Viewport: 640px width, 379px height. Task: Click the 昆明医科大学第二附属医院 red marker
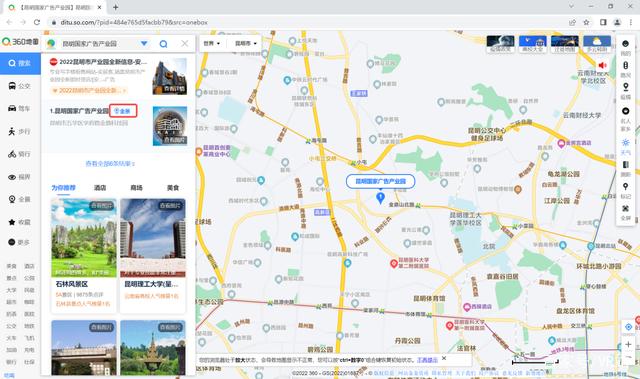coord(393,263)
